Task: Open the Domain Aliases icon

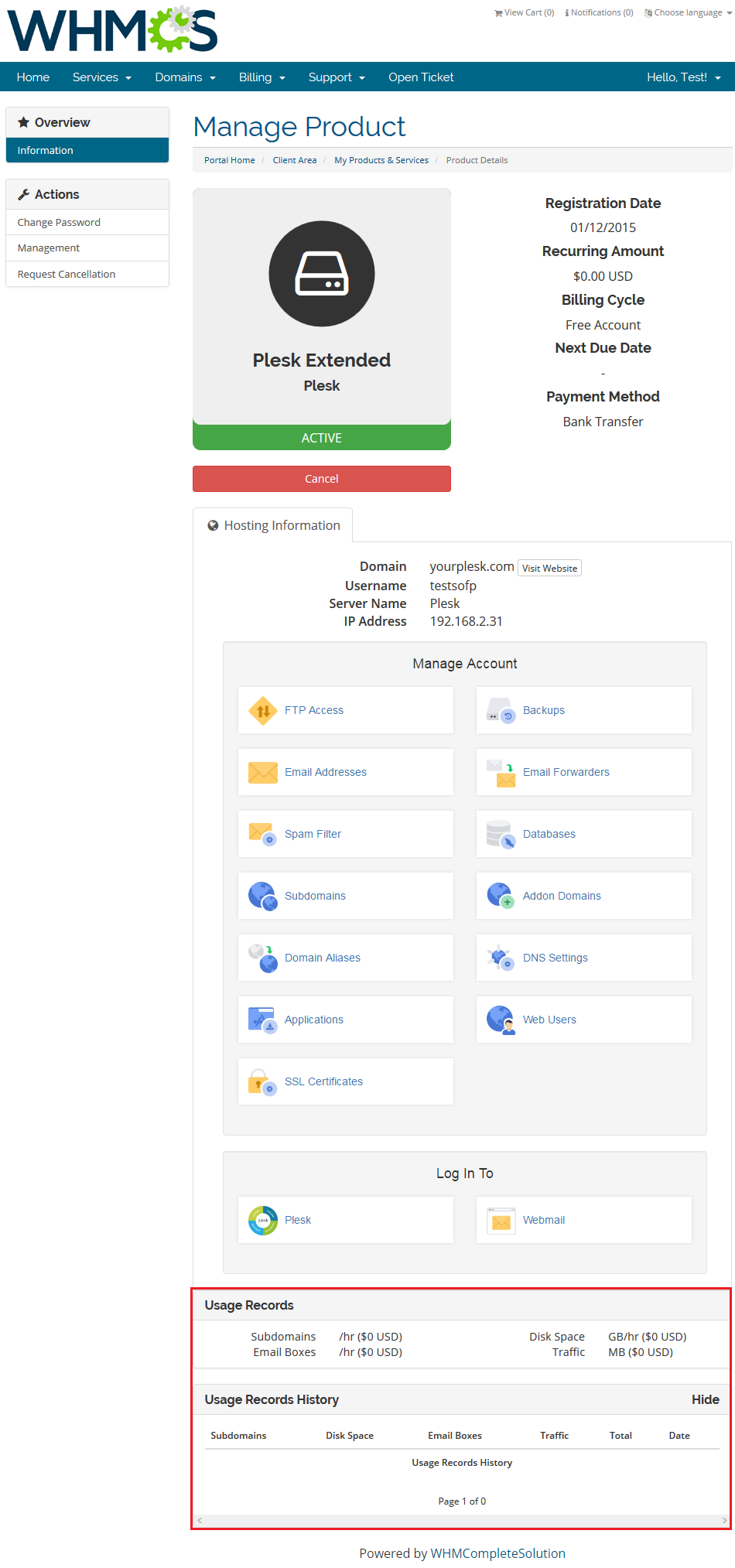Action: (263, 958)
